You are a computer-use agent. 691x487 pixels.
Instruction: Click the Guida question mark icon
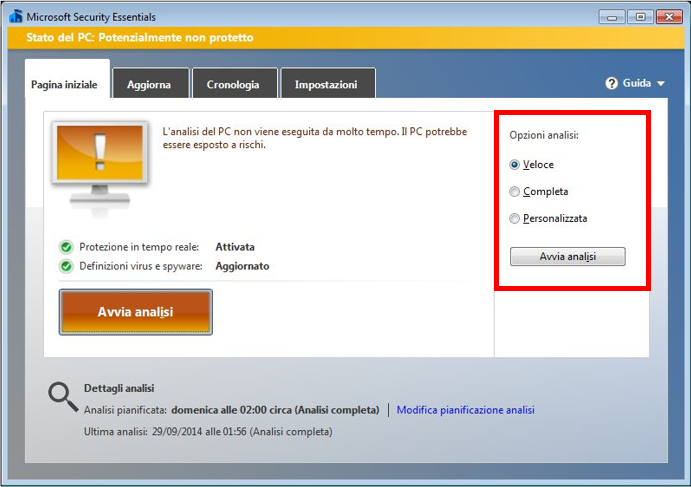coord(611,83)
